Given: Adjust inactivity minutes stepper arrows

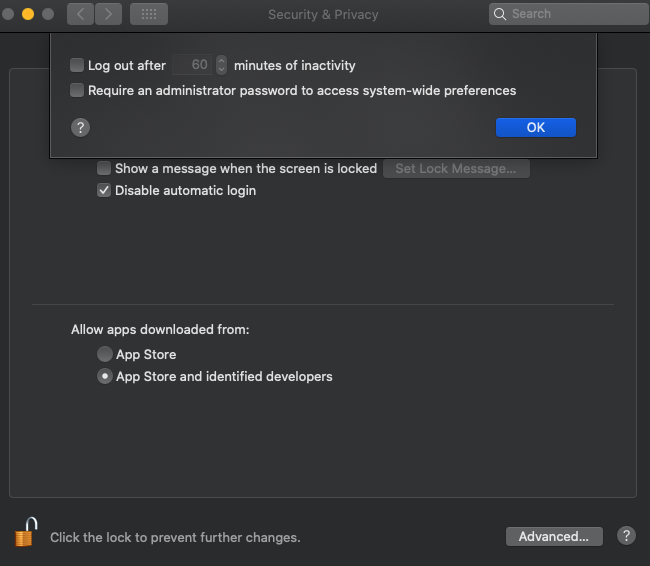Looking at the screenshot, I should point(221,65).
